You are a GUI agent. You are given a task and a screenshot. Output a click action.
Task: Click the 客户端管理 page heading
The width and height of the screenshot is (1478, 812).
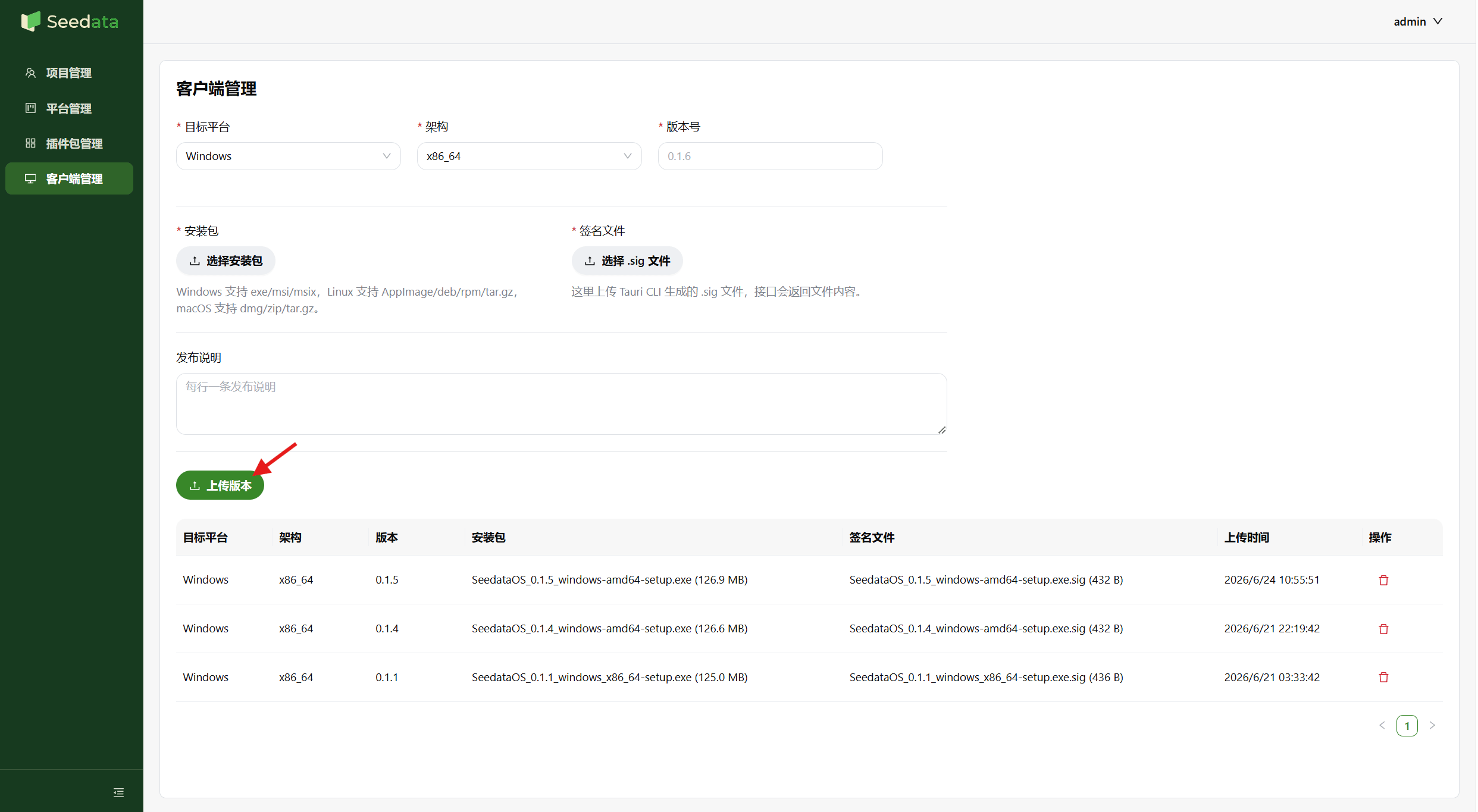[x=217, y=89]
